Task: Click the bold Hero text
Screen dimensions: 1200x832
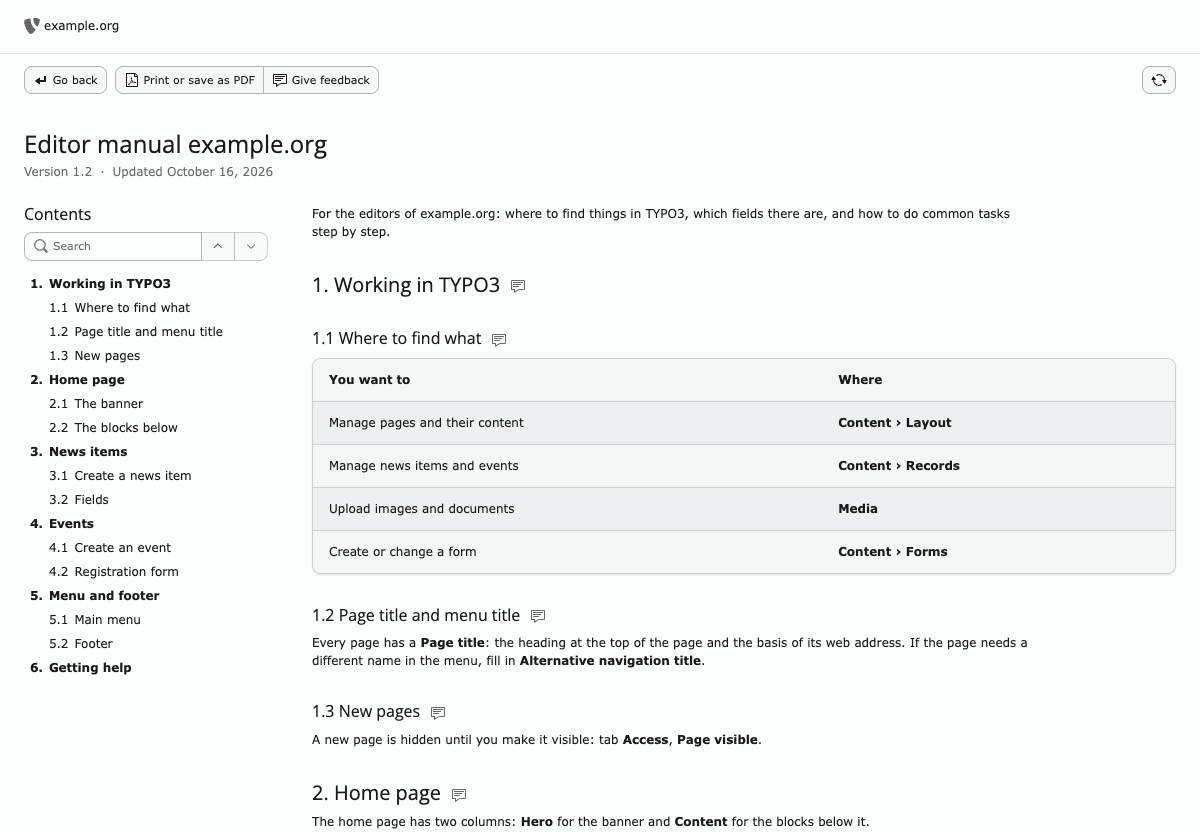Action: point(537,822)
